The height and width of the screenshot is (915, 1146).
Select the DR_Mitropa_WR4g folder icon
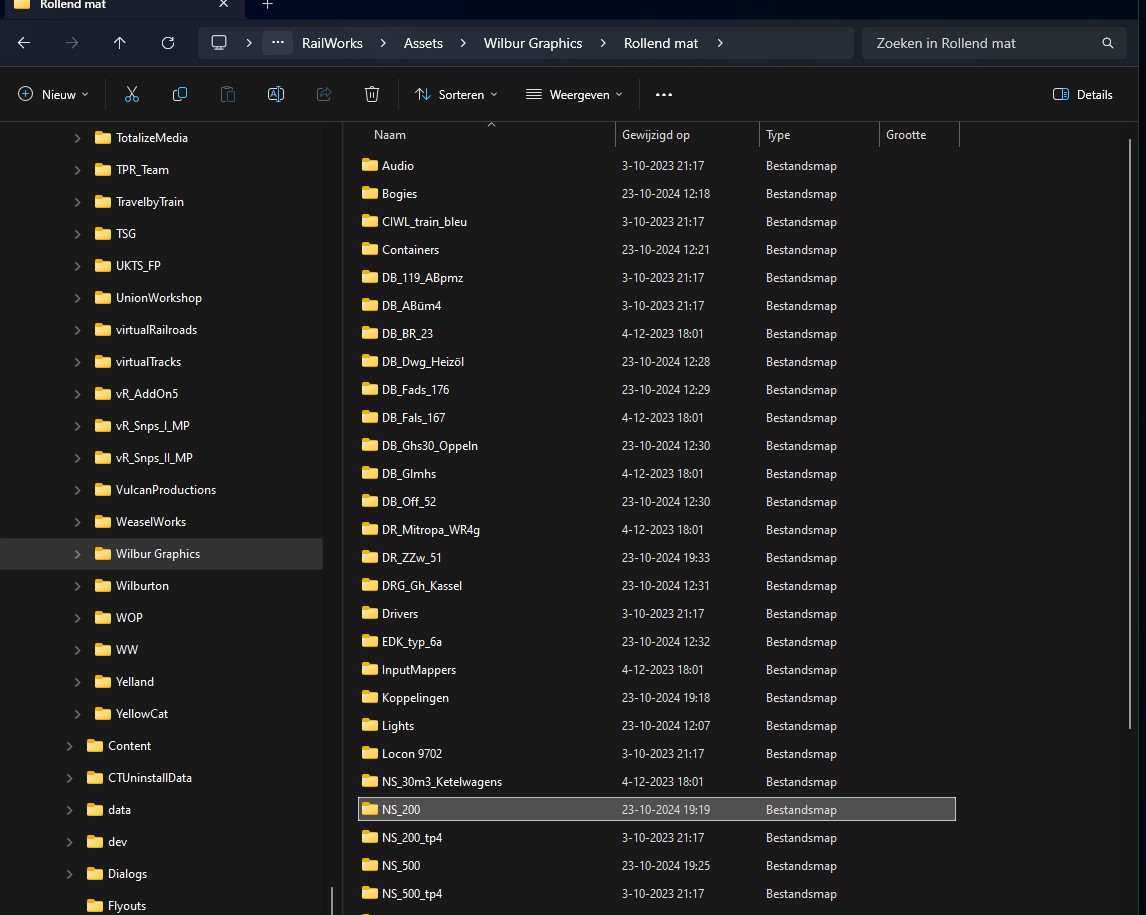pyautogui.click(x=370, y=529)
